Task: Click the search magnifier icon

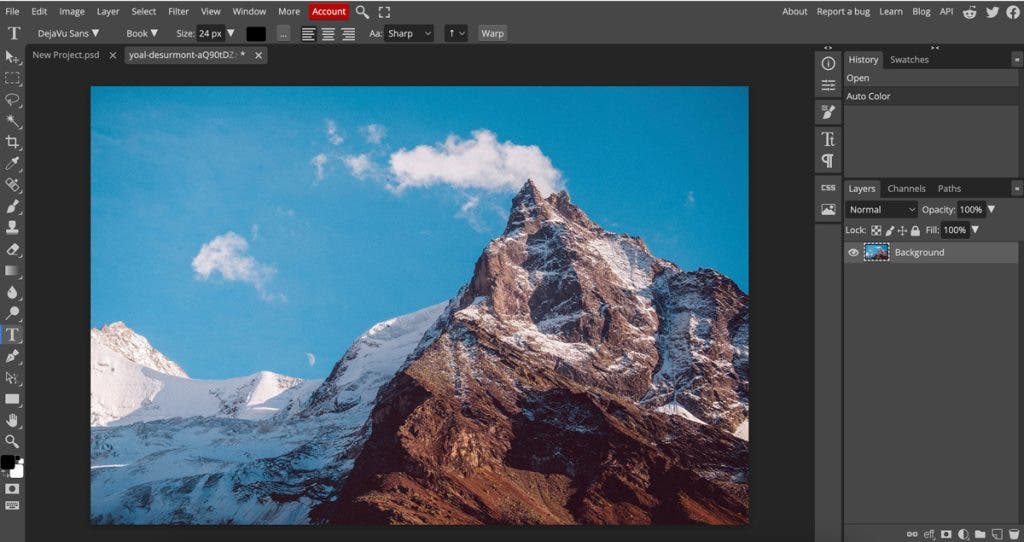Action: click(x=362, y=12)
